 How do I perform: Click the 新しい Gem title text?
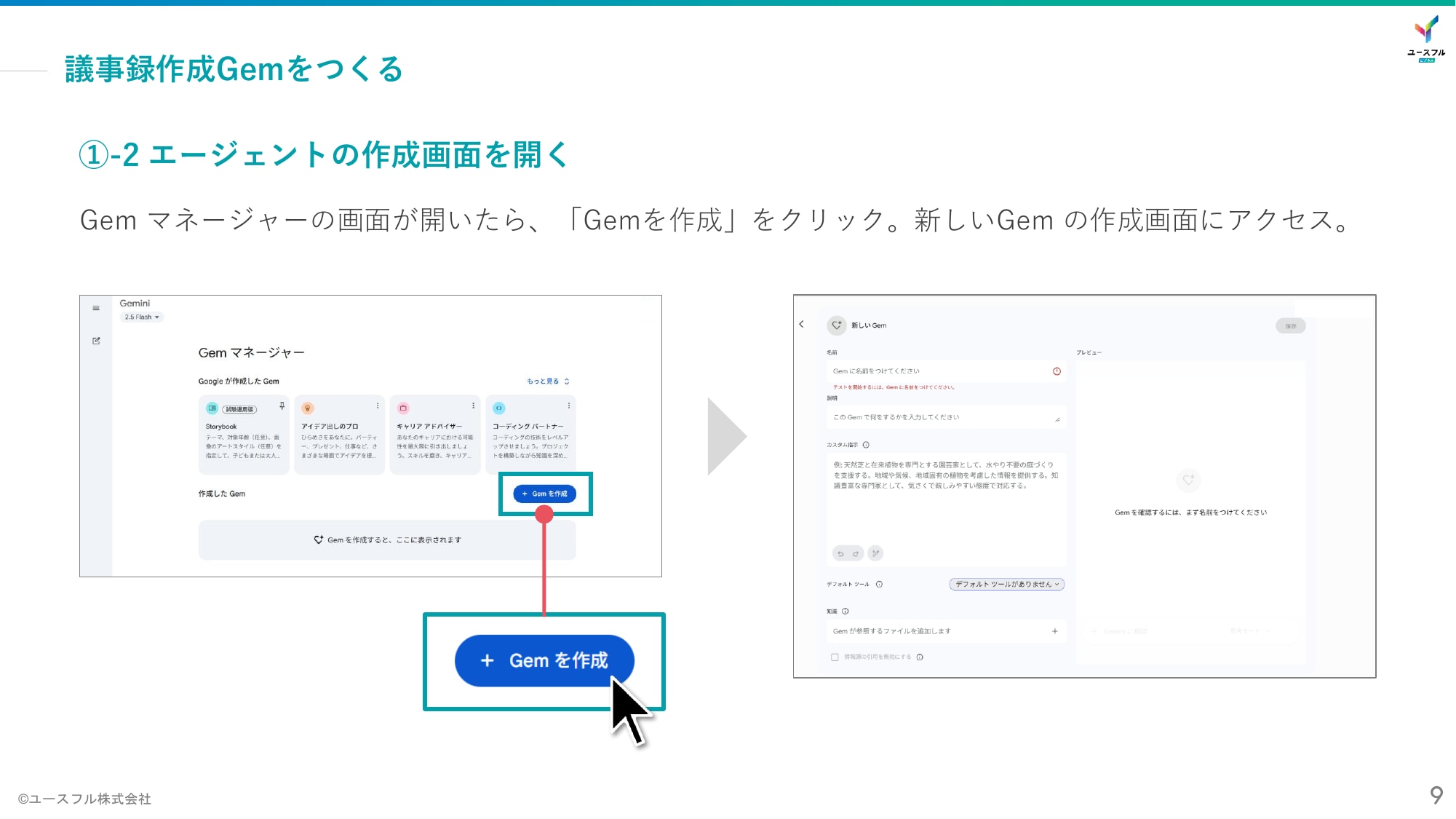tap(869, 325)
